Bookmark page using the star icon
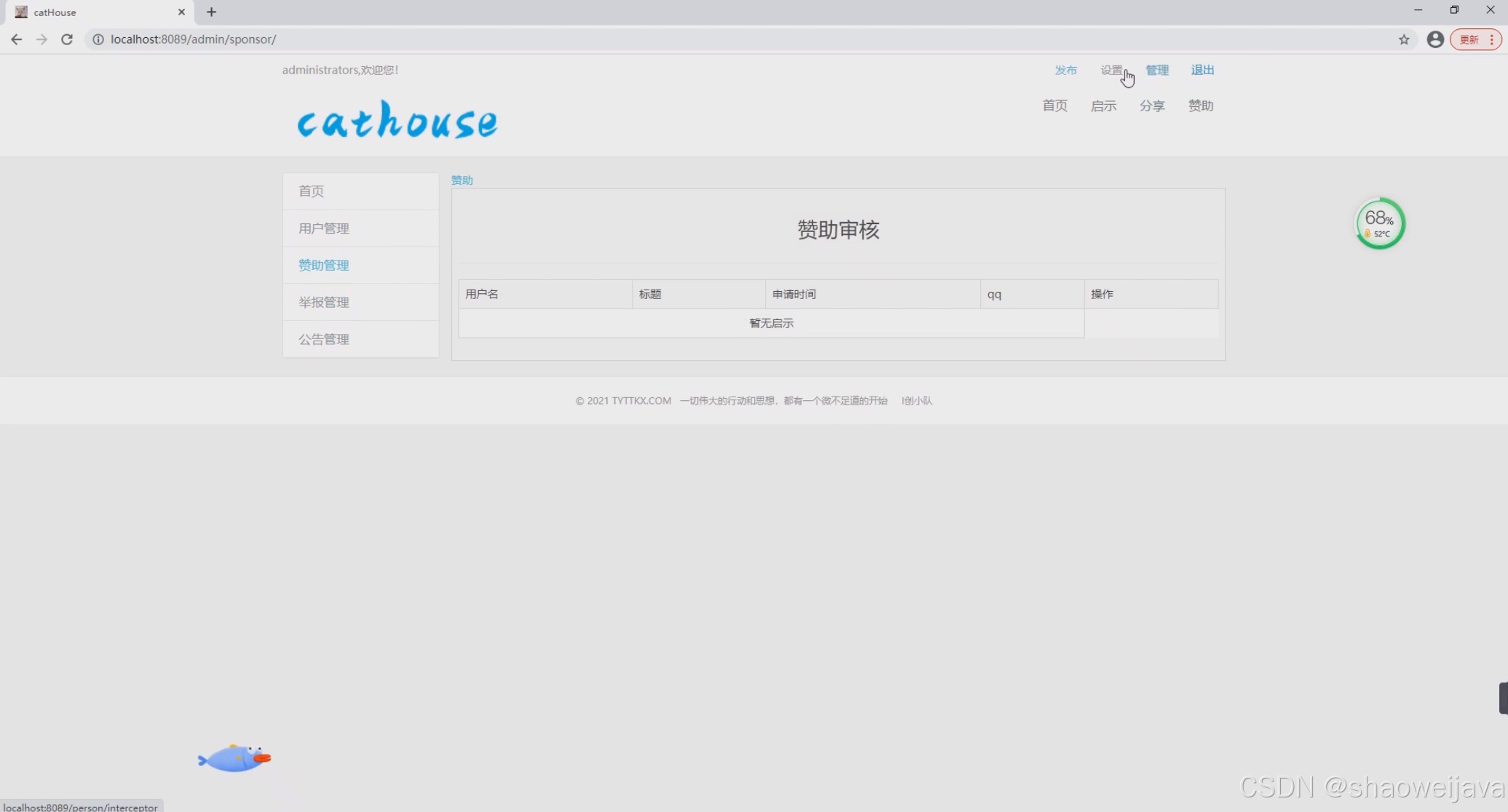The image size is (1508, 812). click(1404, 39)
